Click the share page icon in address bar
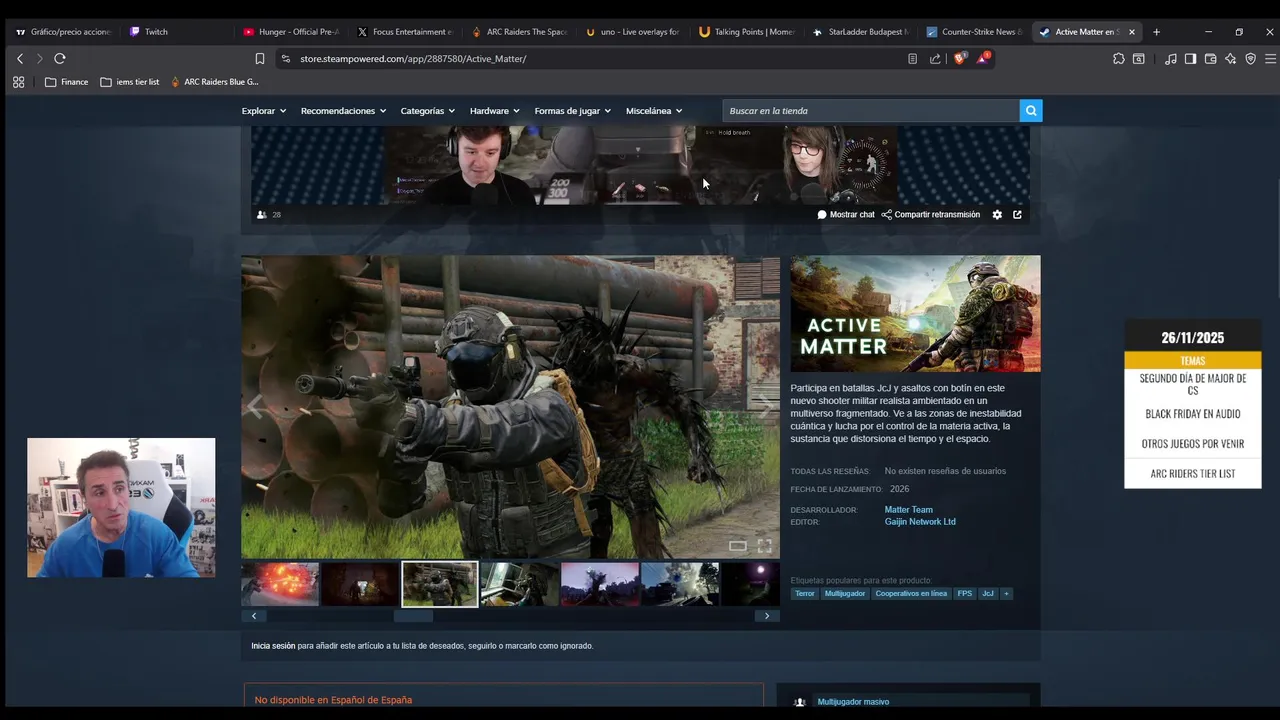 coord(935,59)
